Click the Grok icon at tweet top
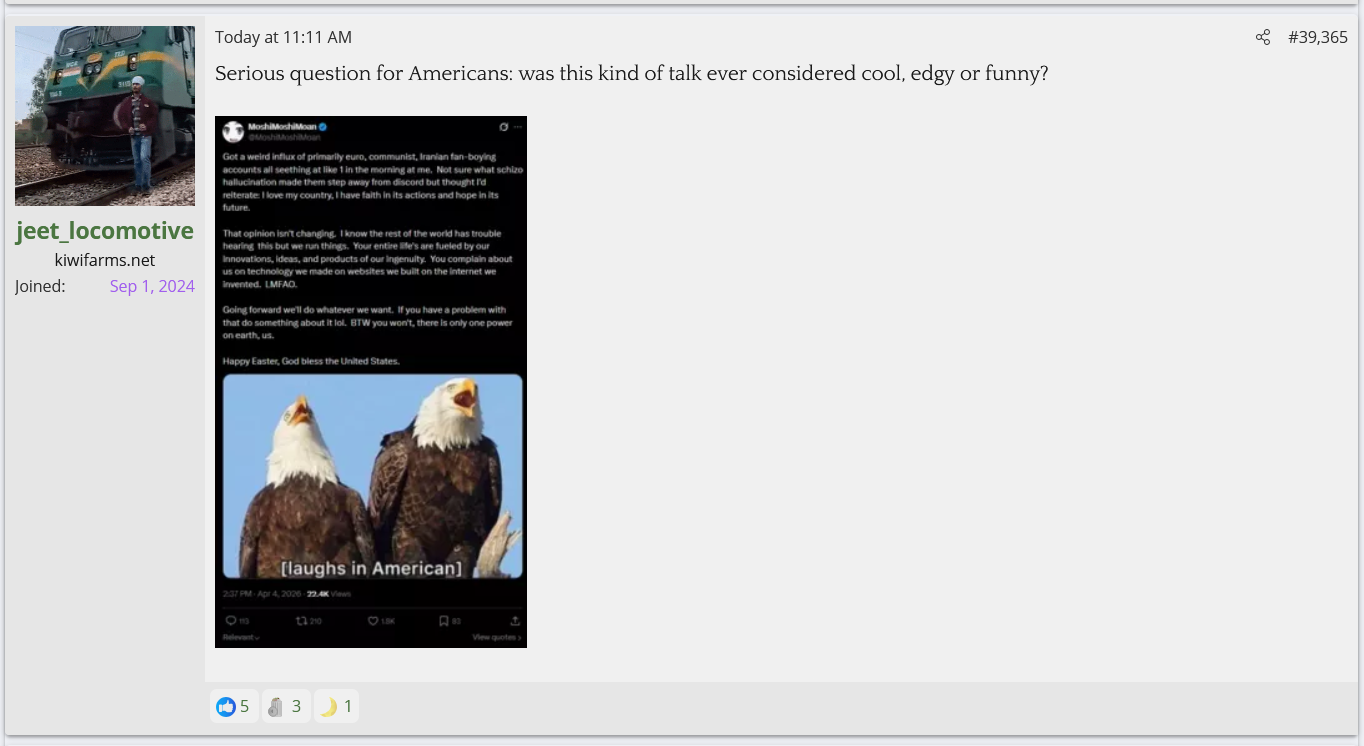The image size is (1364, 746). (x=503, y=127)
